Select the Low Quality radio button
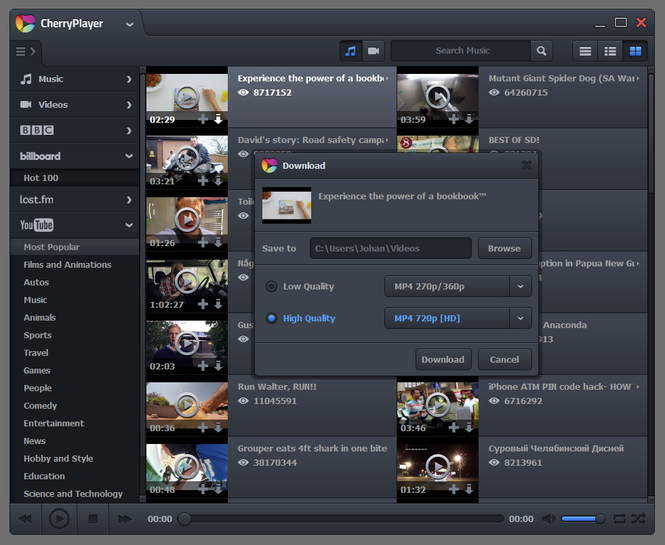 pos(271,286)
